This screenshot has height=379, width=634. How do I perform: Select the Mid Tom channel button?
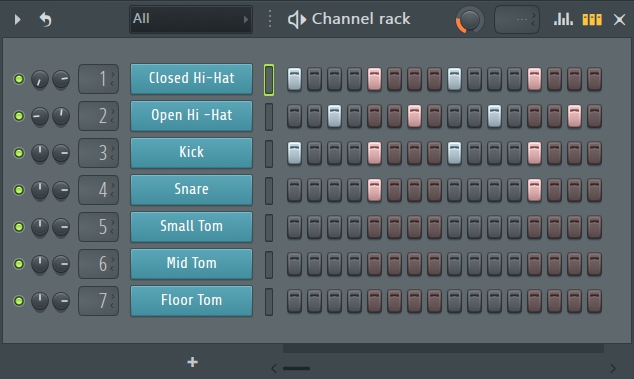pos(191,264)
